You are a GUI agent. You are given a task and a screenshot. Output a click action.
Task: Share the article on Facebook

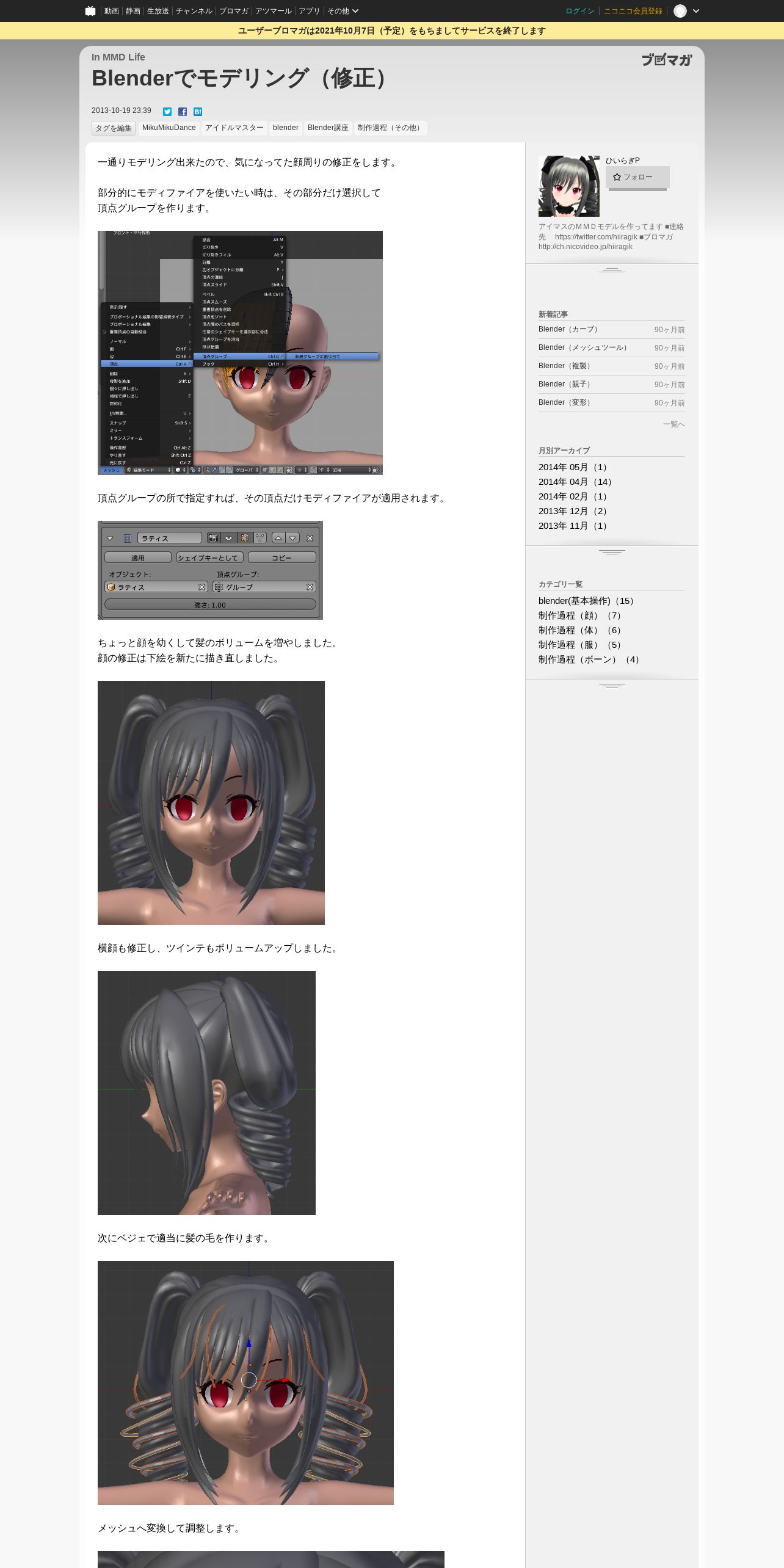click(x=183, y=111)
